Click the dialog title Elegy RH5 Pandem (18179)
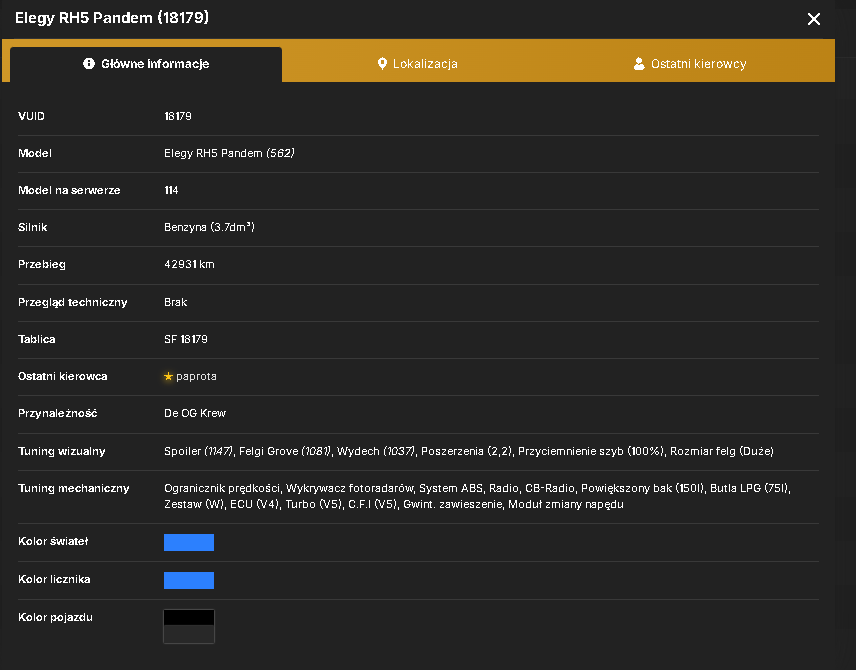The height and width of the screenshot is (670, 856). [x=112, y=18]
